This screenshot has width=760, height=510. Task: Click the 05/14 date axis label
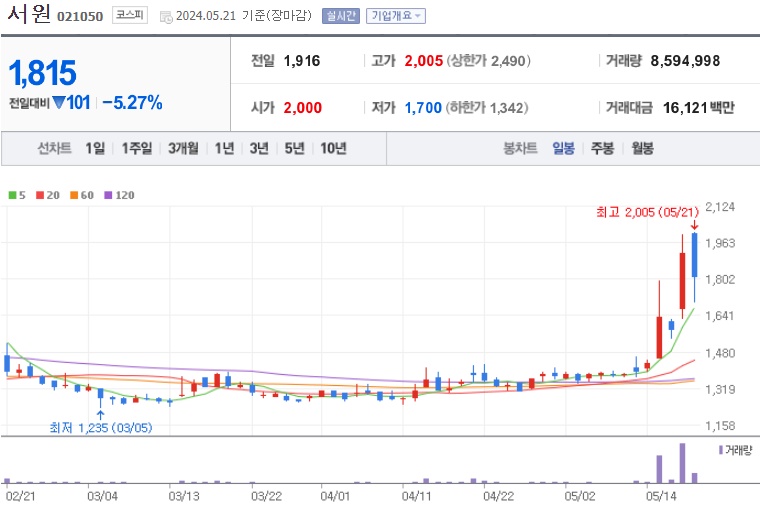click(661, 496)
